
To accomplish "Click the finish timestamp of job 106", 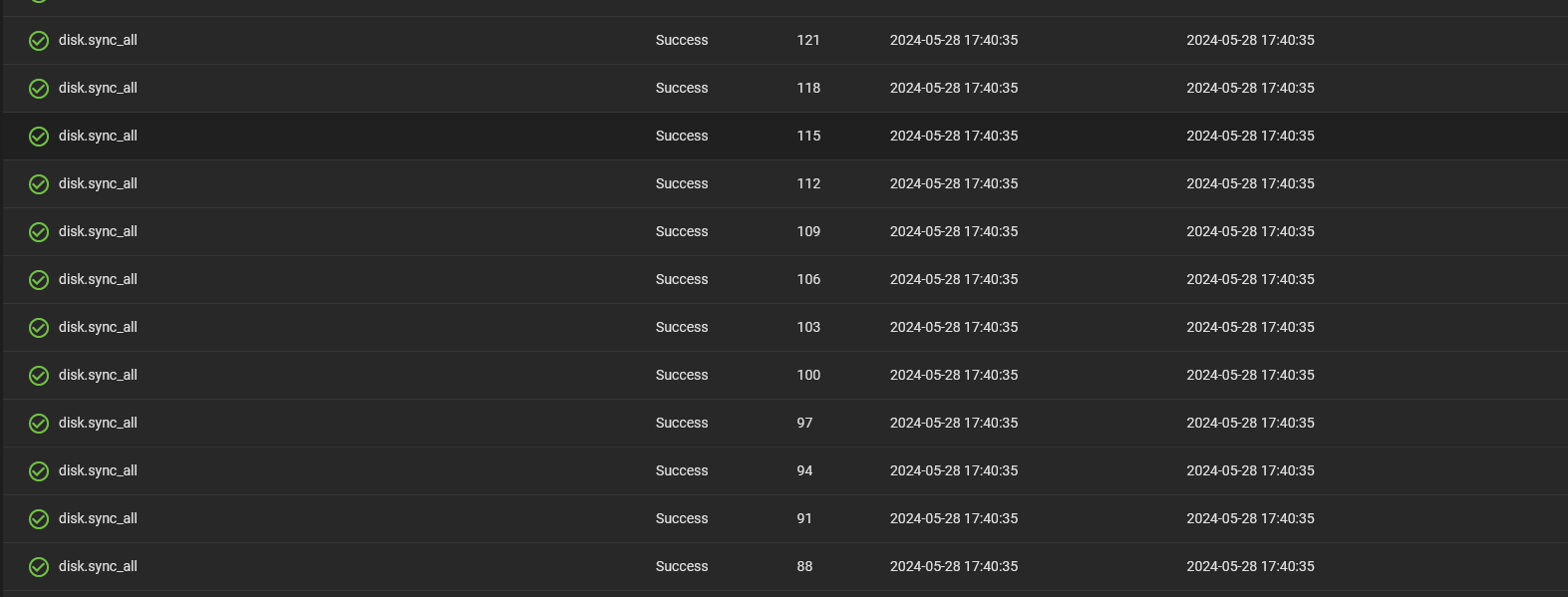I will (1250, 279).
